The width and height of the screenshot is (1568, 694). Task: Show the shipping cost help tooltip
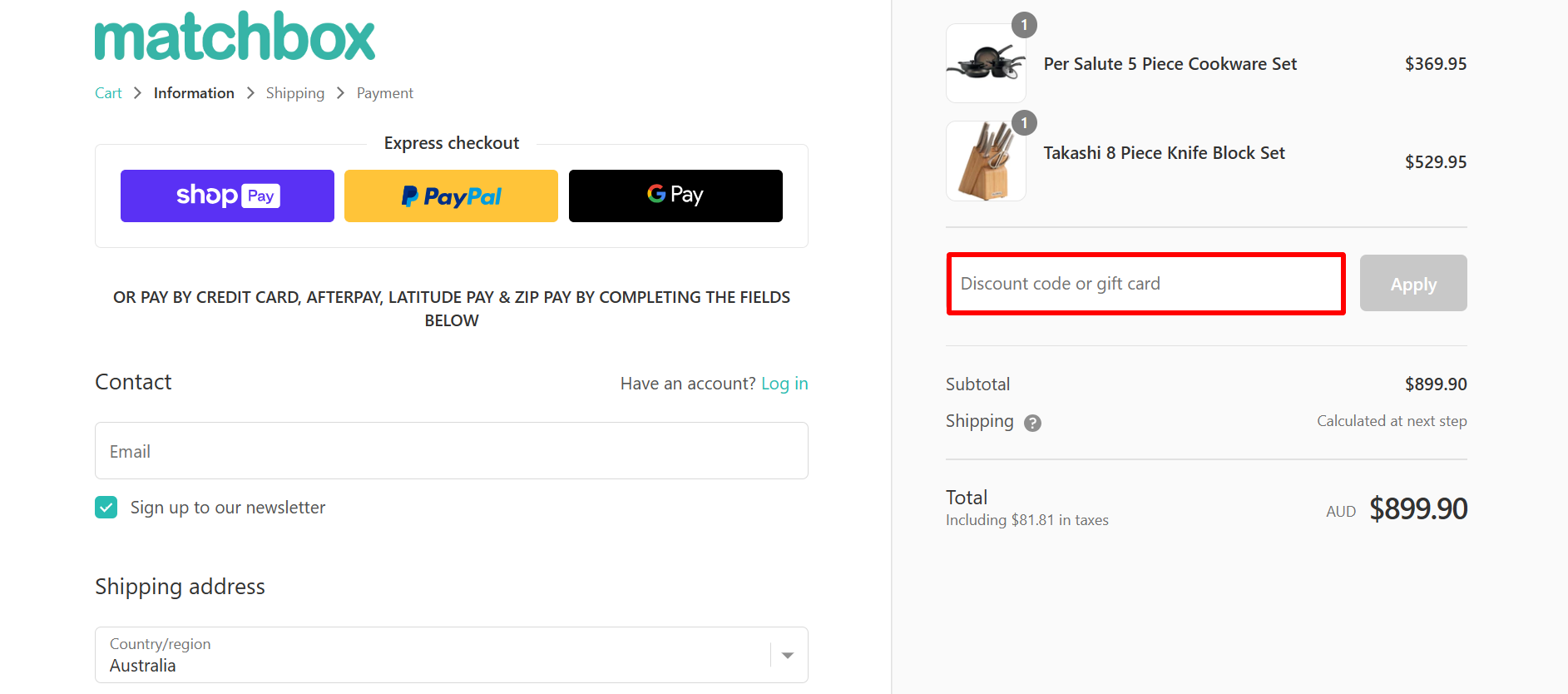(1031, 423)
